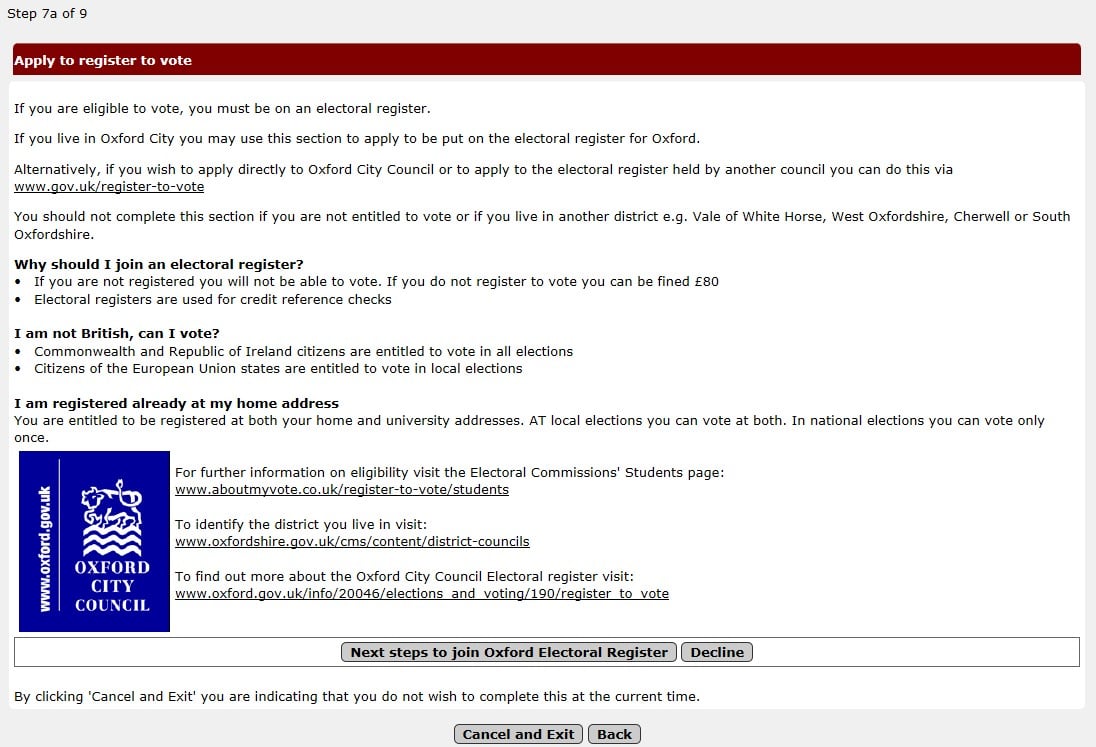Viewport: 1096px width, 747px height.
Task: Click the Oxford City Council logo image
Action: (94, 541)
